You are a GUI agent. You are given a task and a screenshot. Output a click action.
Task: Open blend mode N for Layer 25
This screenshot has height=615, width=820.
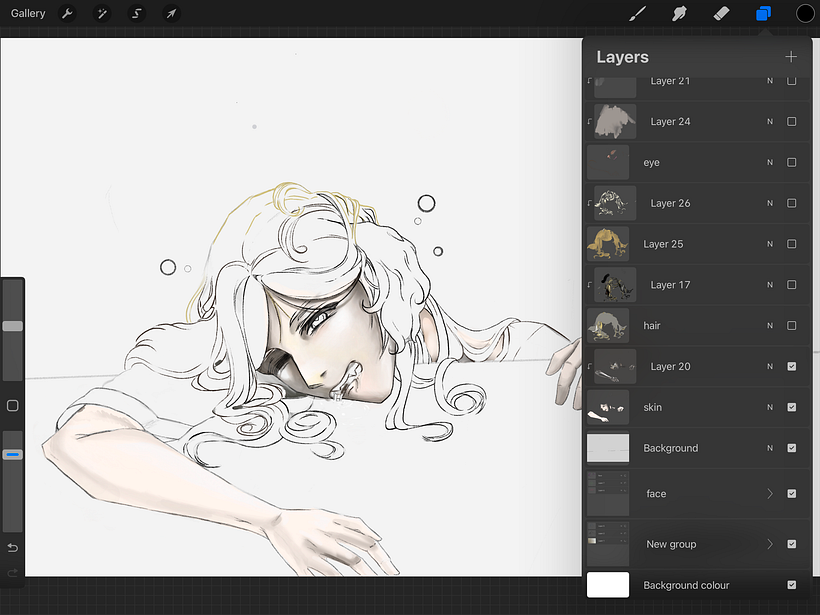pos(770,244)
